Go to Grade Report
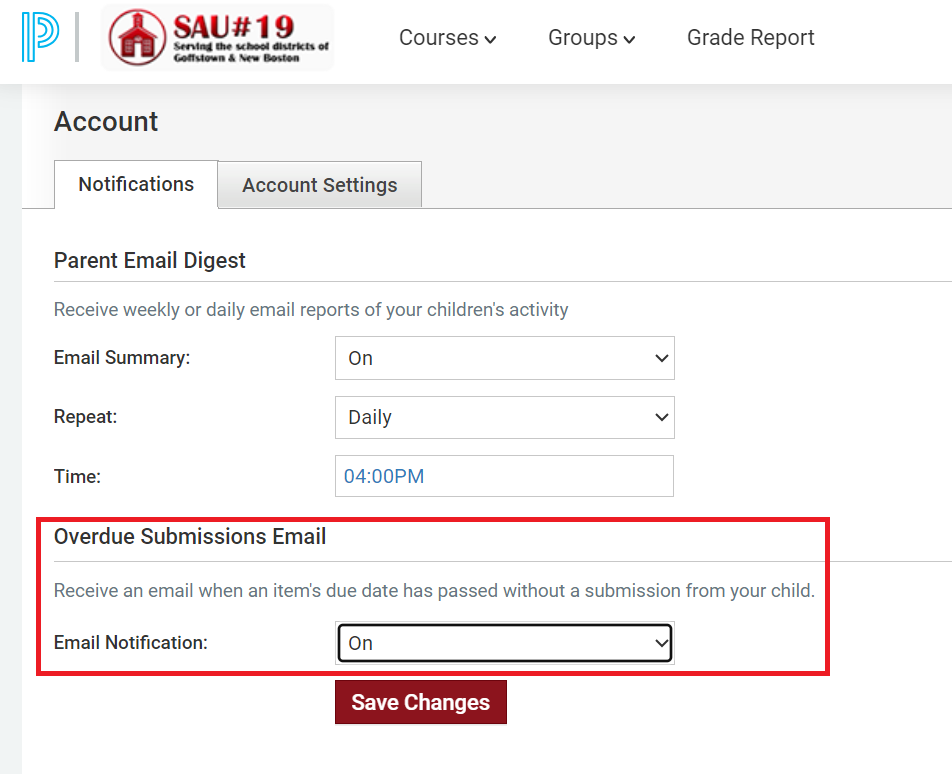The height and width of the screenshot is (774, 952). pyautogui.click(x=750, y=38)
